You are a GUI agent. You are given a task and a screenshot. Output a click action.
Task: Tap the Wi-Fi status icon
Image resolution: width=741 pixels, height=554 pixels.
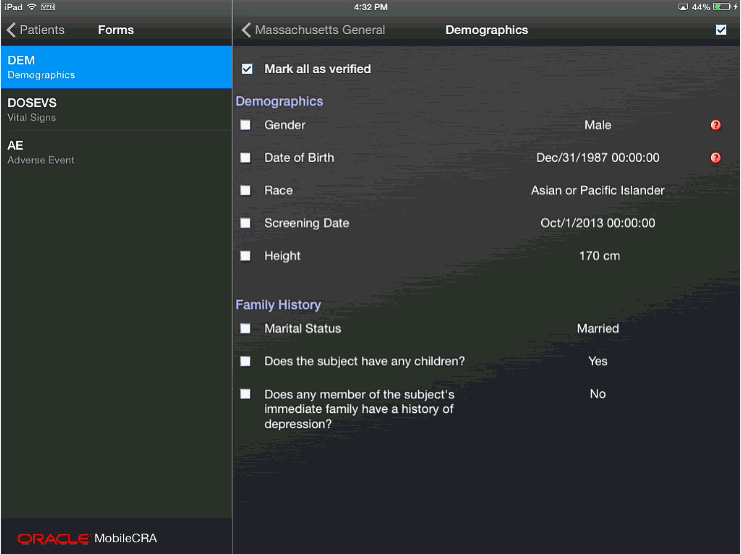pos(32,7)
